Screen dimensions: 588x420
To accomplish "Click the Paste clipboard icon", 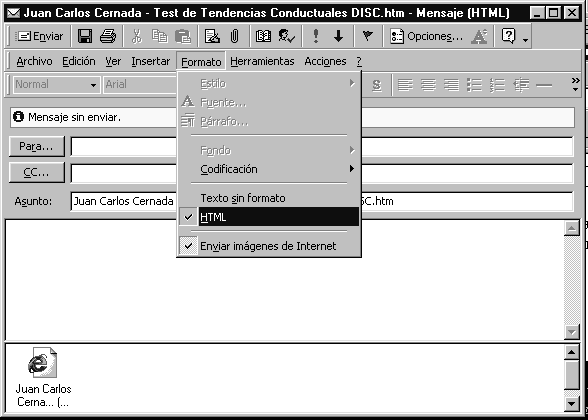I will click(x=183, y=36).
